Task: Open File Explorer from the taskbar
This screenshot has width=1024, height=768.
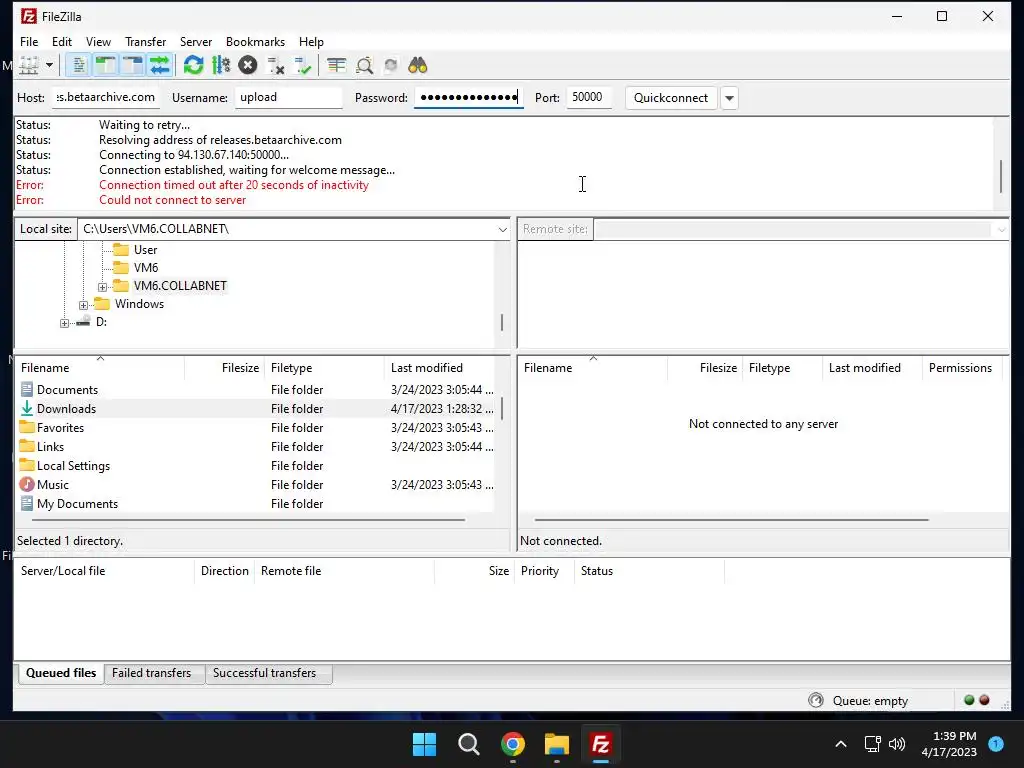Action: tap(557, 744)
